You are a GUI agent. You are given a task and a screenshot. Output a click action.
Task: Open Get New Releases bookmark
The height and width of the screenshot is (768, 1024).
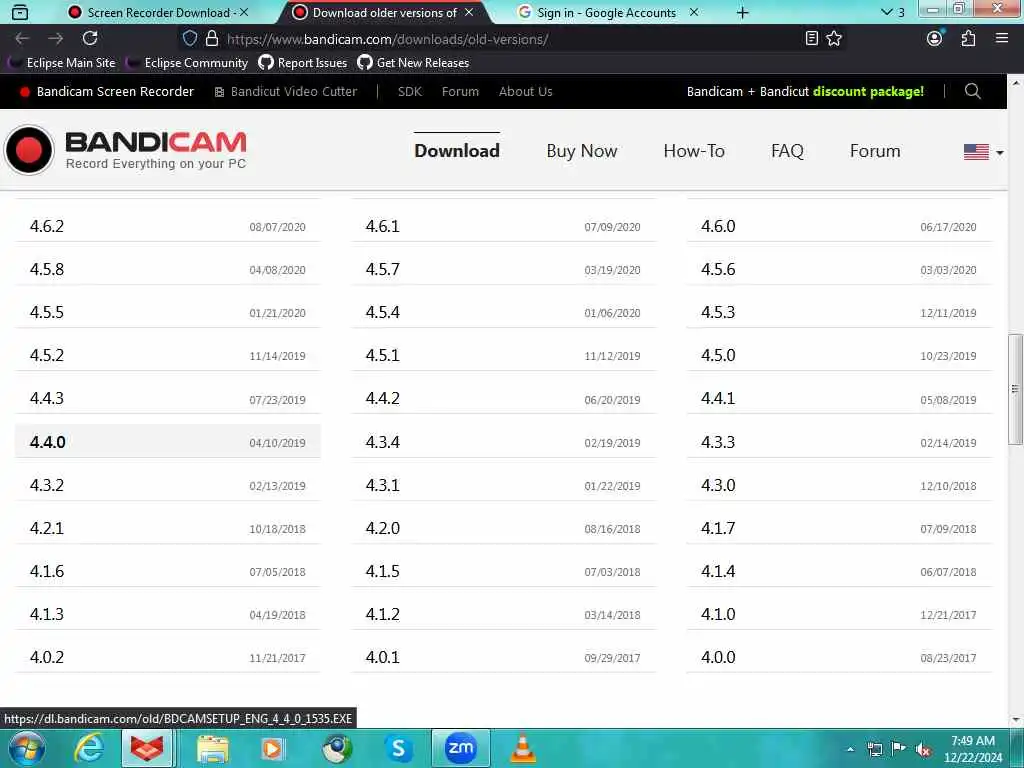pyautogui.click(x=413, y=63)
